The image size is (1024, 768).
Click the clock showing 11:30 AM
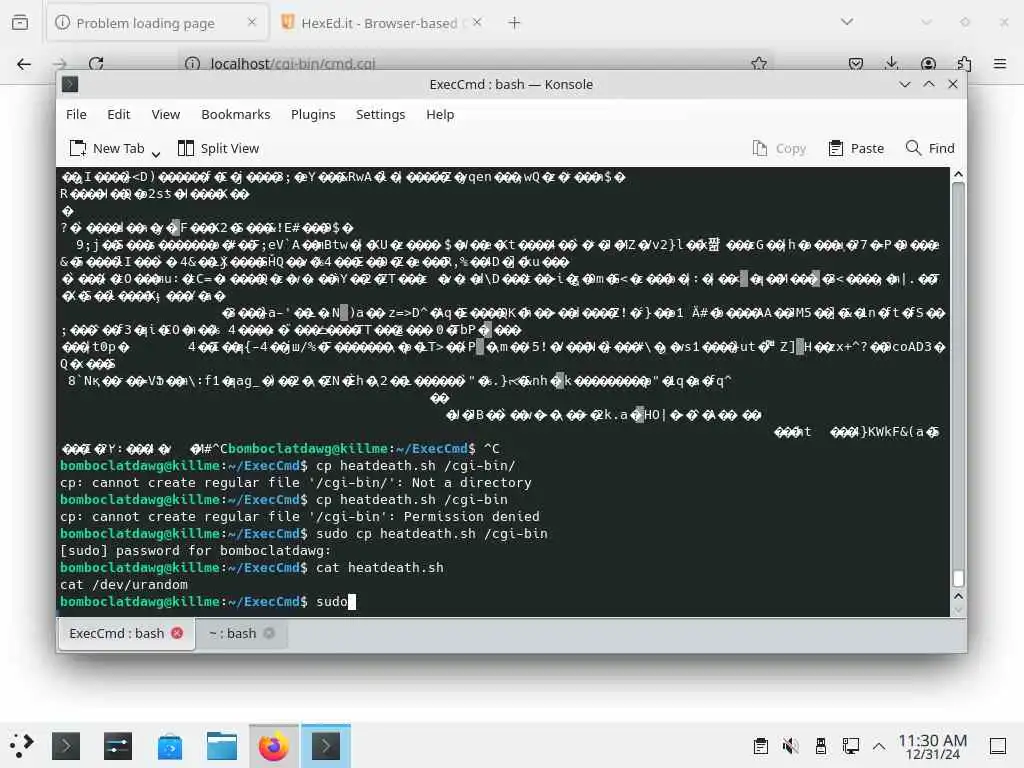tap(932, 746)
